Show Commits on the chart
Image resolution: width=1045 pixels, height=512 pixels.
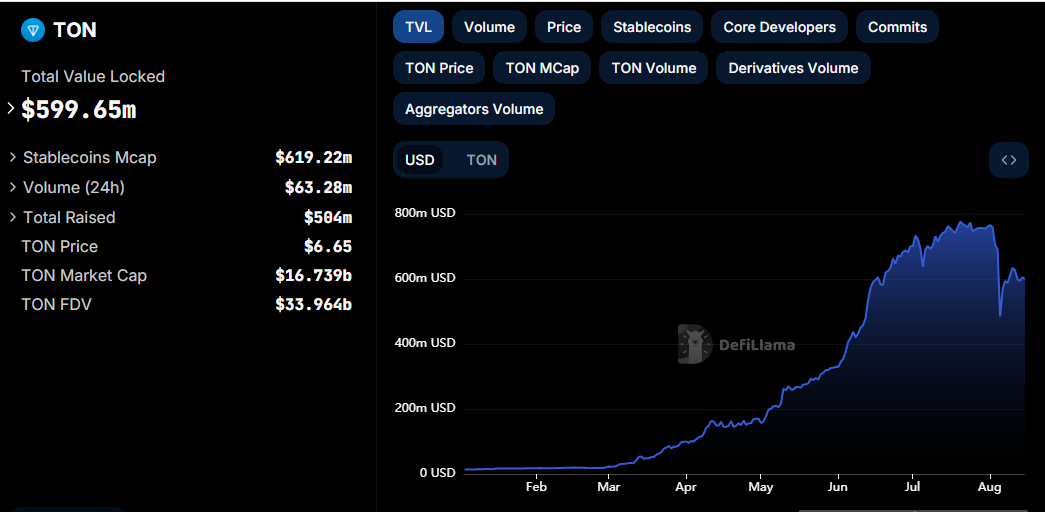pyautogui.click(x=897, y=27)
